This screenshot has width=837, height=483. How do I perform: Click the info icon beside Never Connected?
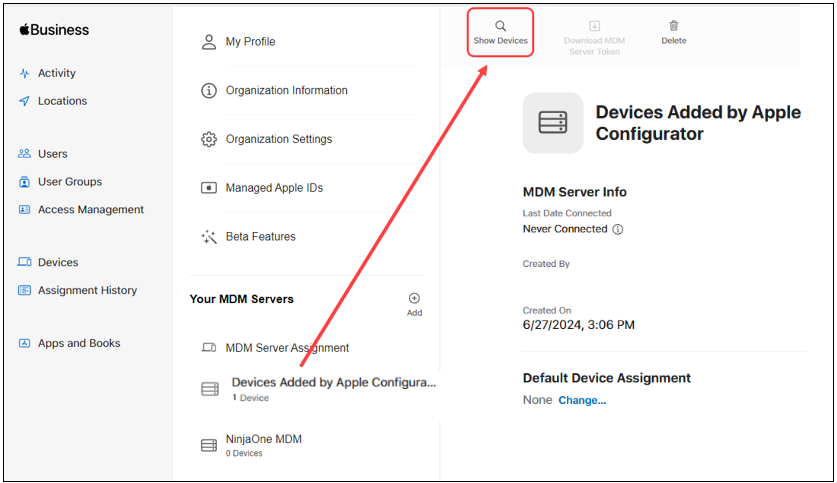point(618,229)
